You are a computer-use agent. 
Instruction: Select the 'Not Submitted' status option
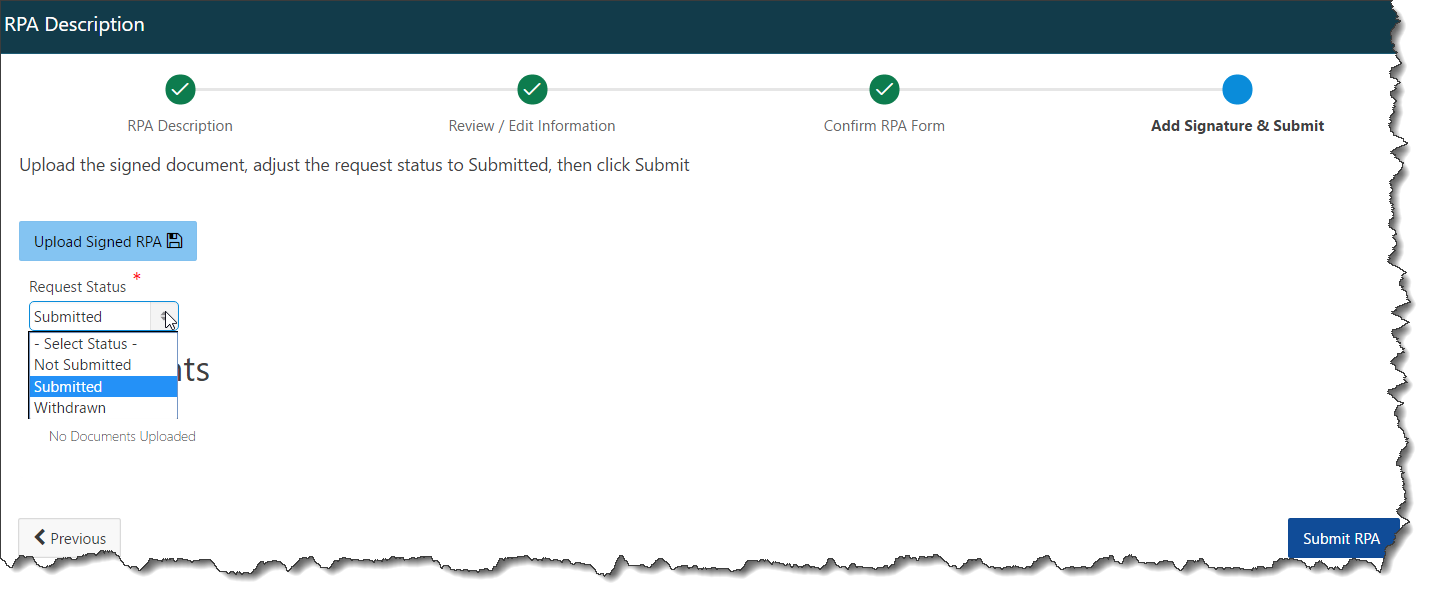click(103, 365)
